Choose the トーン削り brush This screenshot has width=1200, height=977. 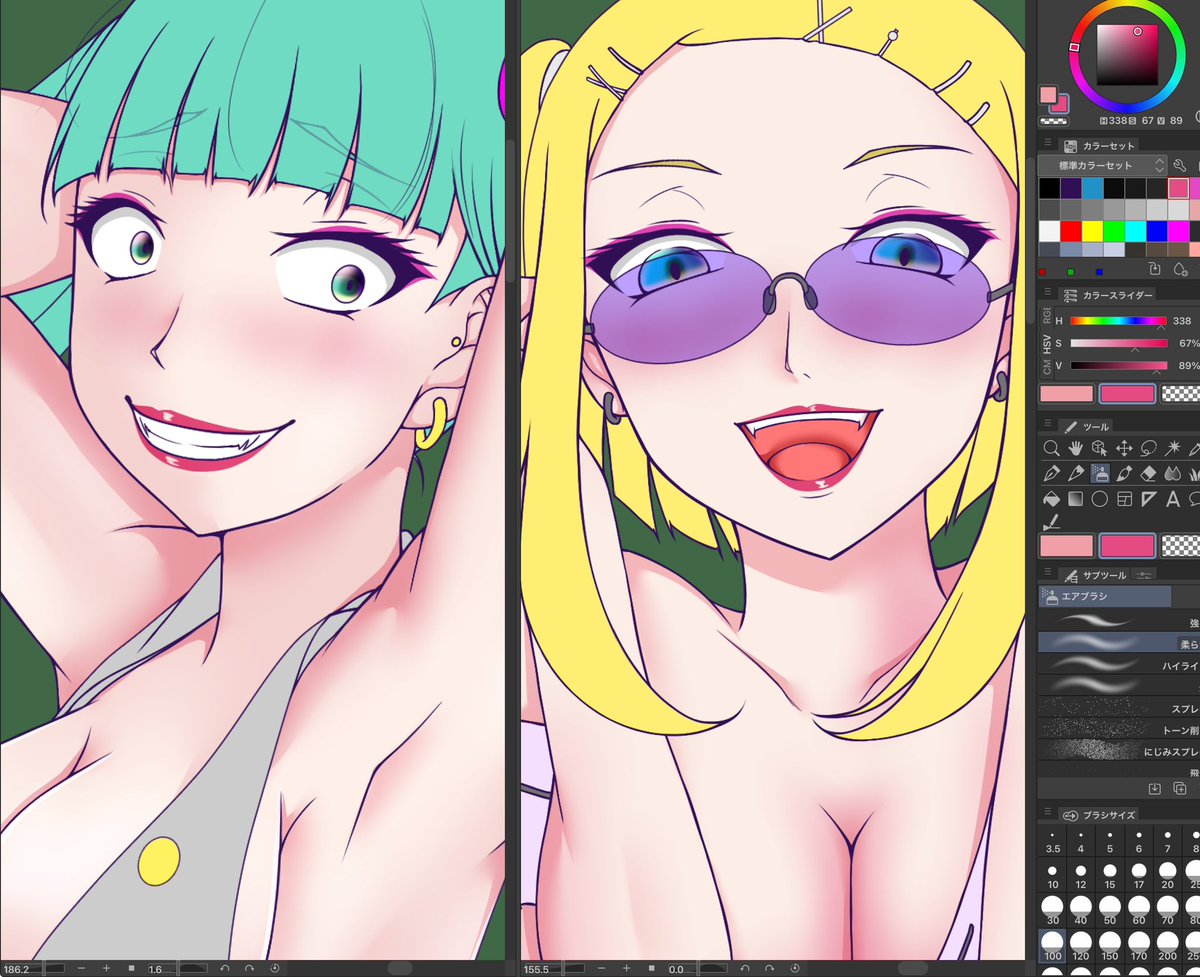1119,729
